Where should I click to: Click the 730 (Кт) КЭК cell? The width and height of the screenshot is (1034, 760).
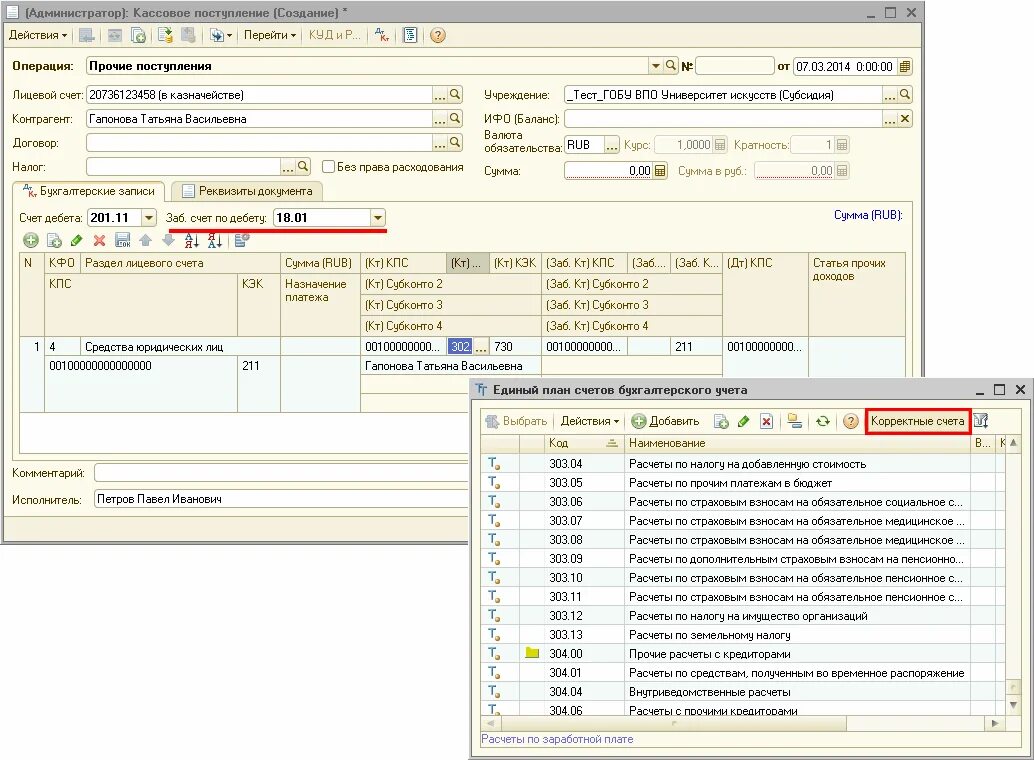515,347
